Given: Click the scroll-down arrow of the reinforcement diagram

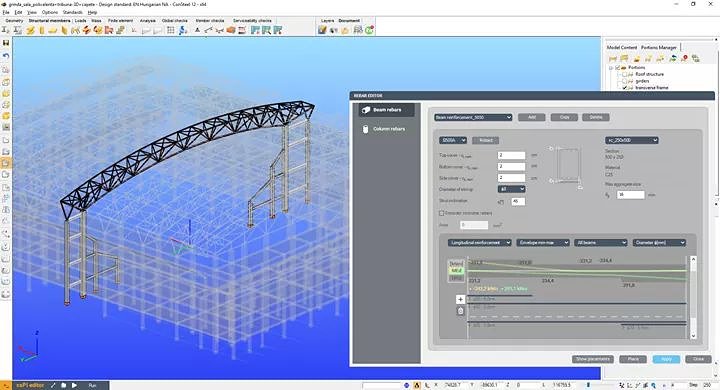Looking at the screenshot, I should tap(693, 336).
